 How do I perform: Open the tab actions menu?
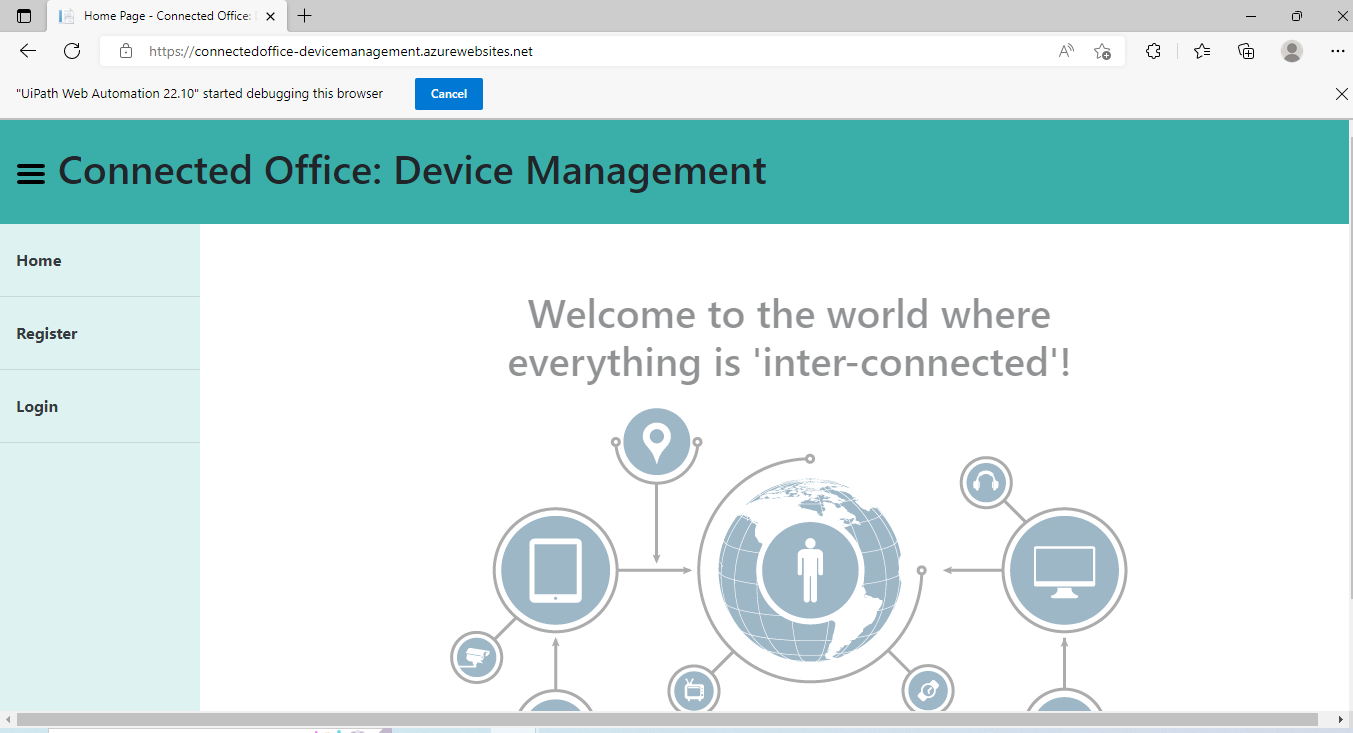tap(24, 16)
